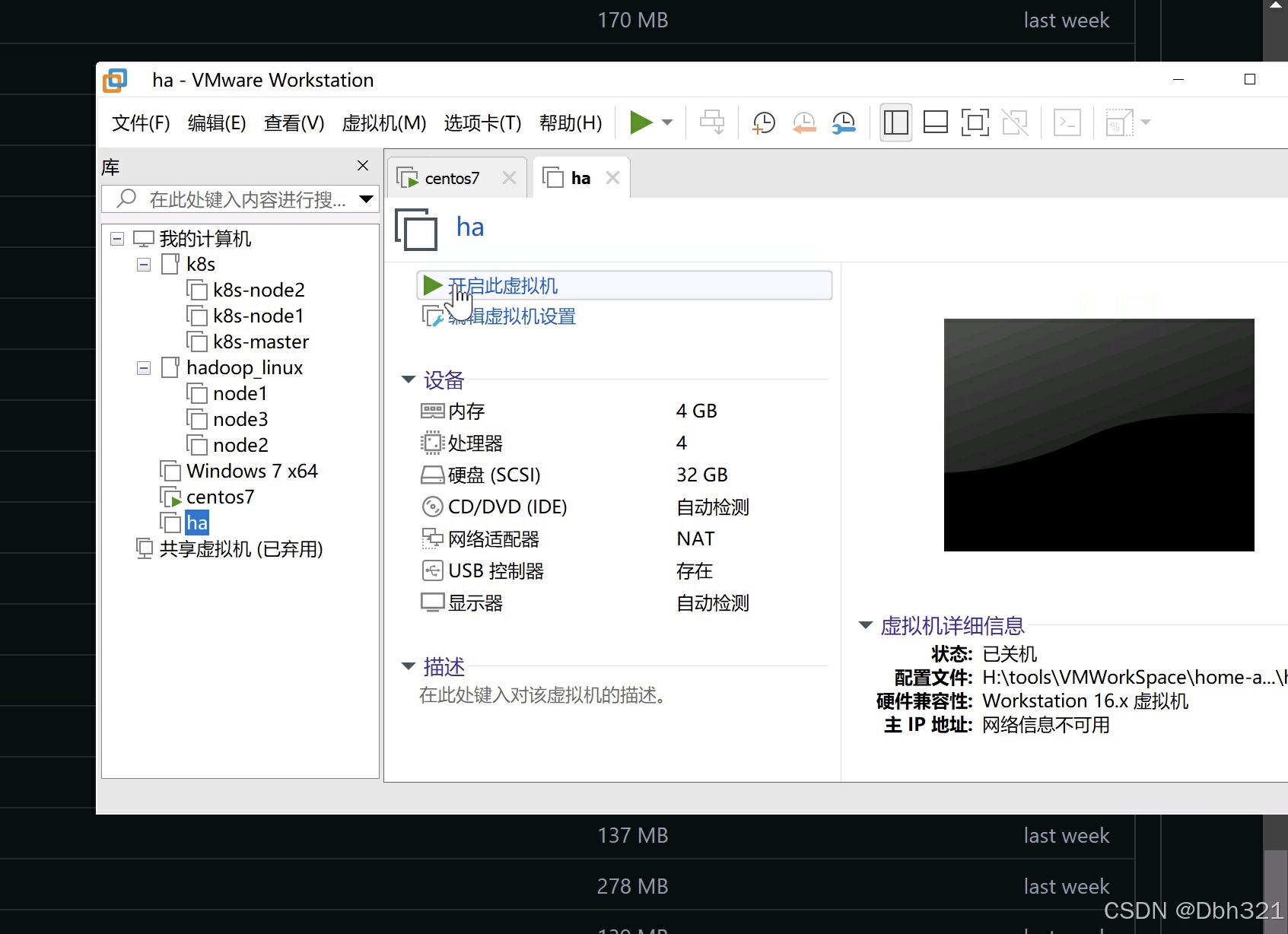Click the 处理器 processor device icon
The width and height of the screenshot is (1288, 934).
tap(432, 443)
